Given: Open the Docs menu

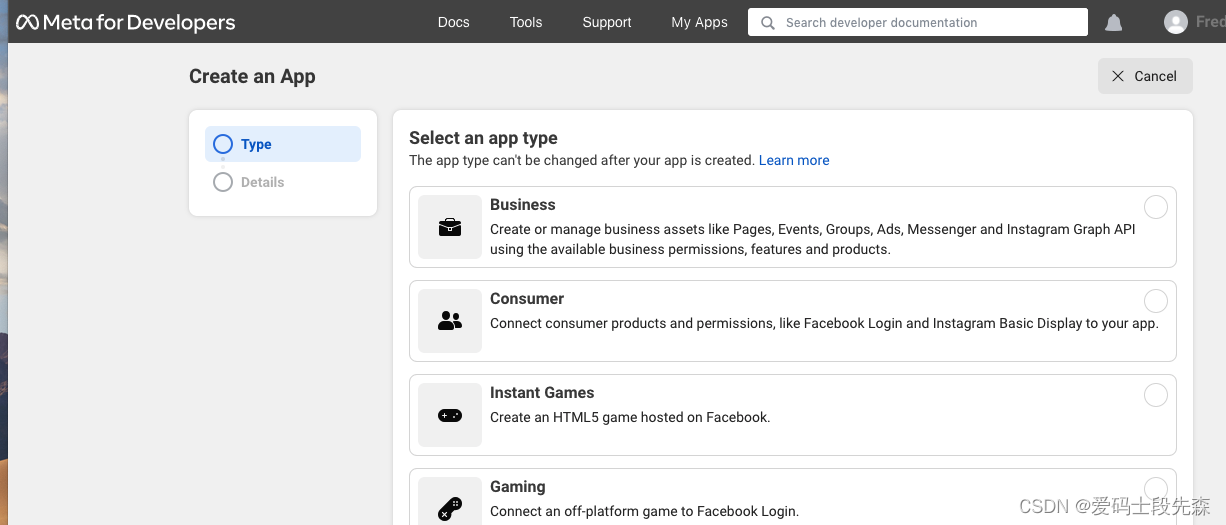Looking at the screenshot, I should pyautogui.click(x=453, y=22).
